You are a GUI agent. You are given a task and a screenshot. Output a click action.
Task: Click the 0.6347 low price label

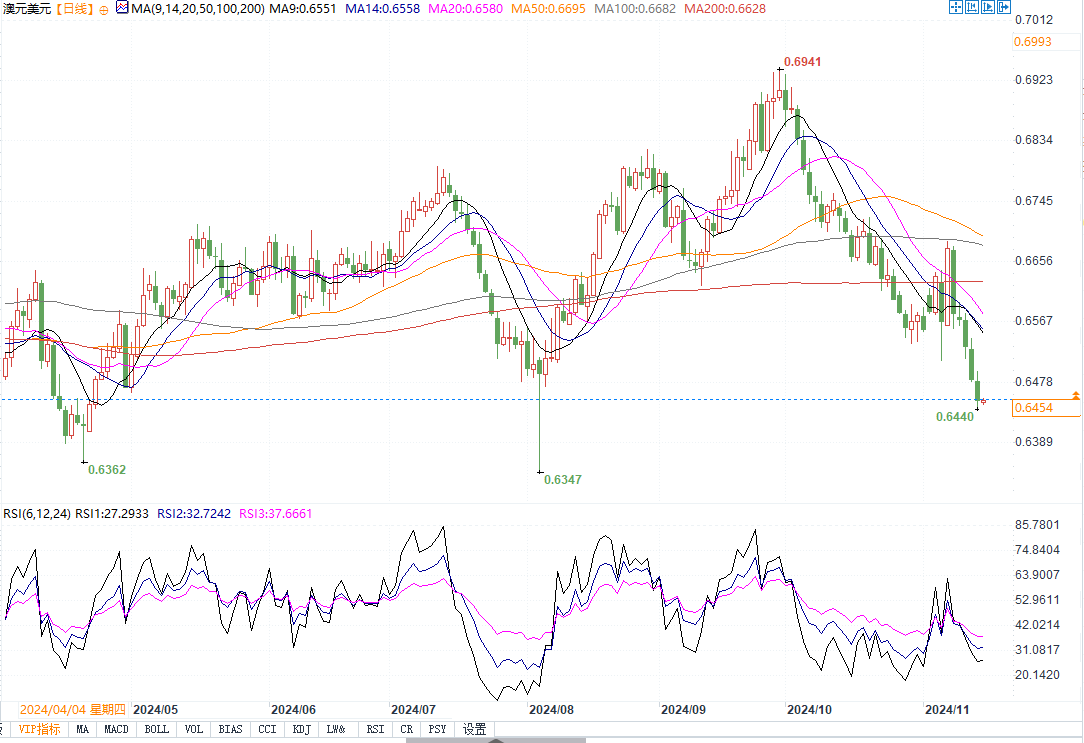[563, 480]
